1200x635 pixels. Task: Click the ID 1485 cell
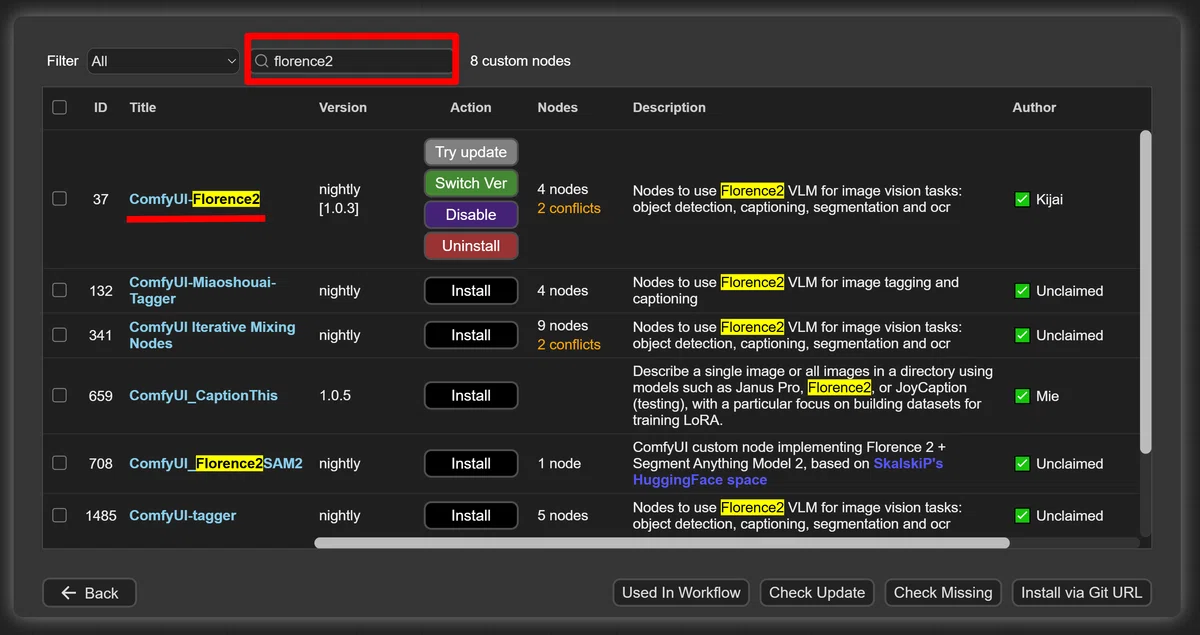(101, 515)
